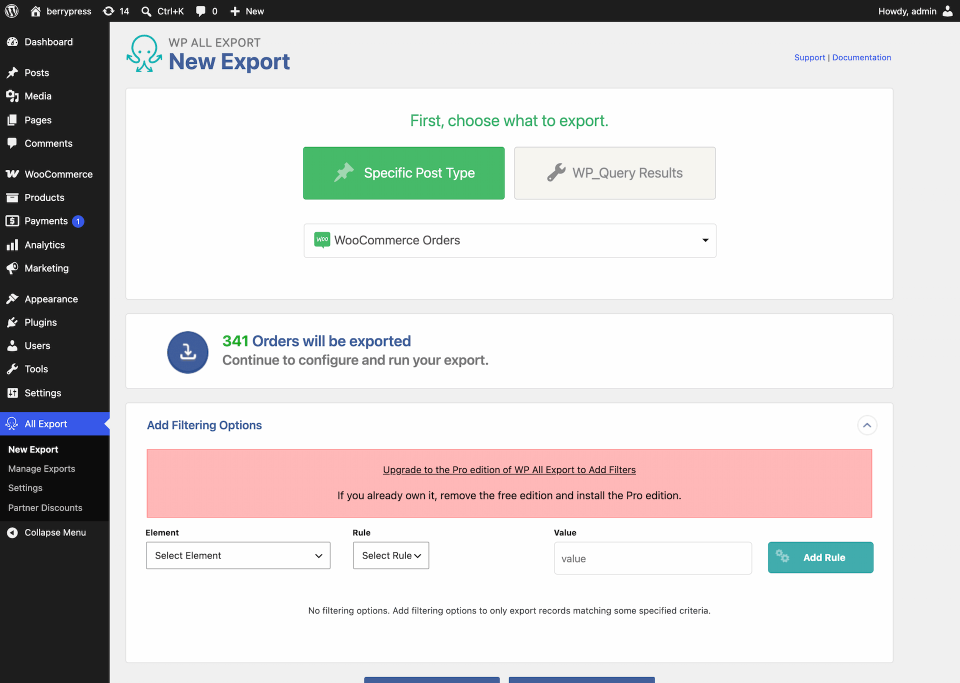Click the Users person icon
Image resolution: width=960 pixels, height=683 pixels.
click(x=12, y=346)
